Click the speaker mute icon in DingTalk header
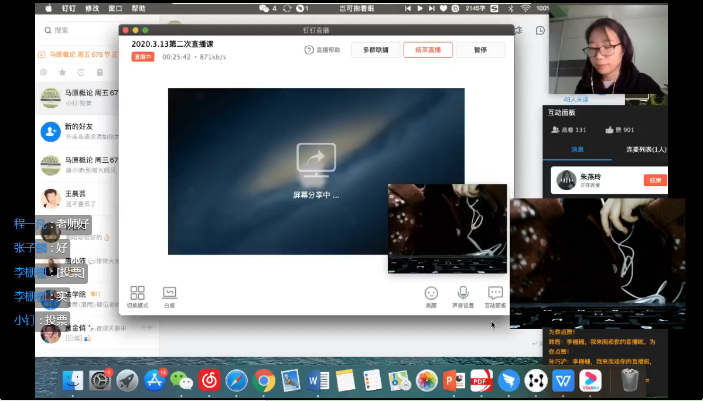The width and height of the screenshot is (703, 401). (518, 30)
